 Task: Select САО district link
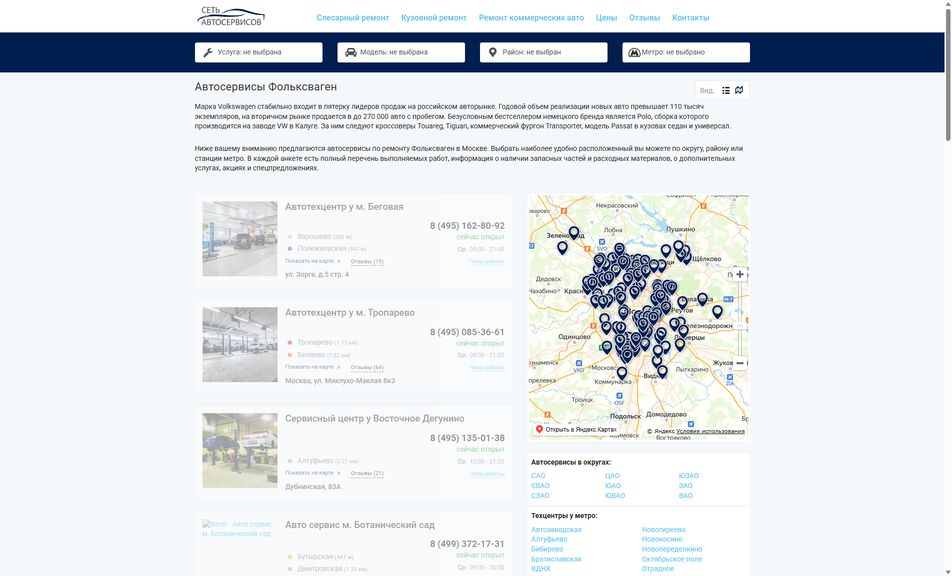(x=538, y=476)
